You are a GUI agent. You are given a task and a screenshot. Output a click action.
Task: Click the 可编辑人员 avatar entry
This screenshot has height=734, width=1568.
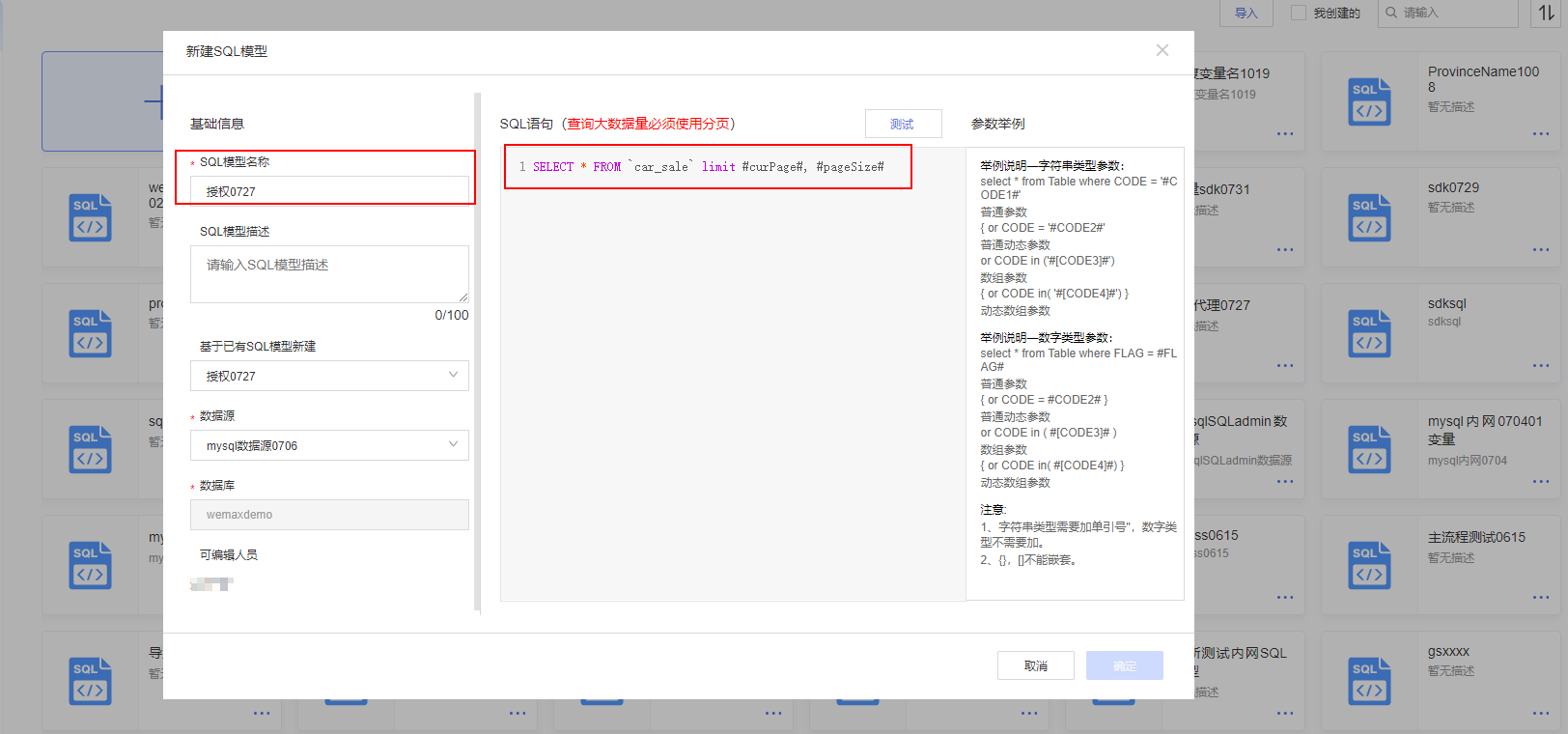(211, 583)
